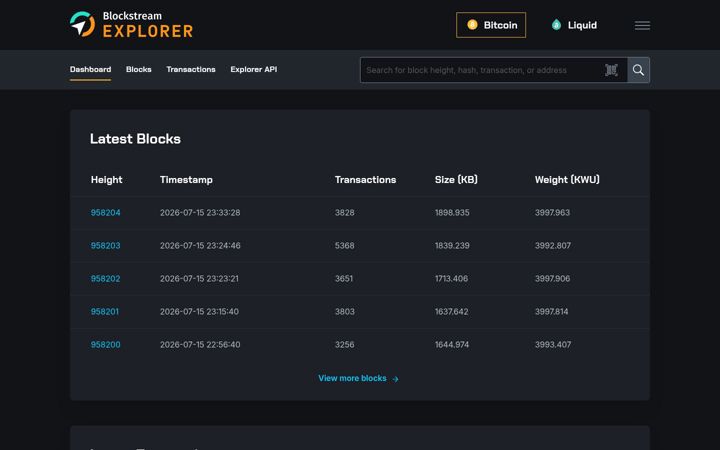Open block 958200

(106, 345)
